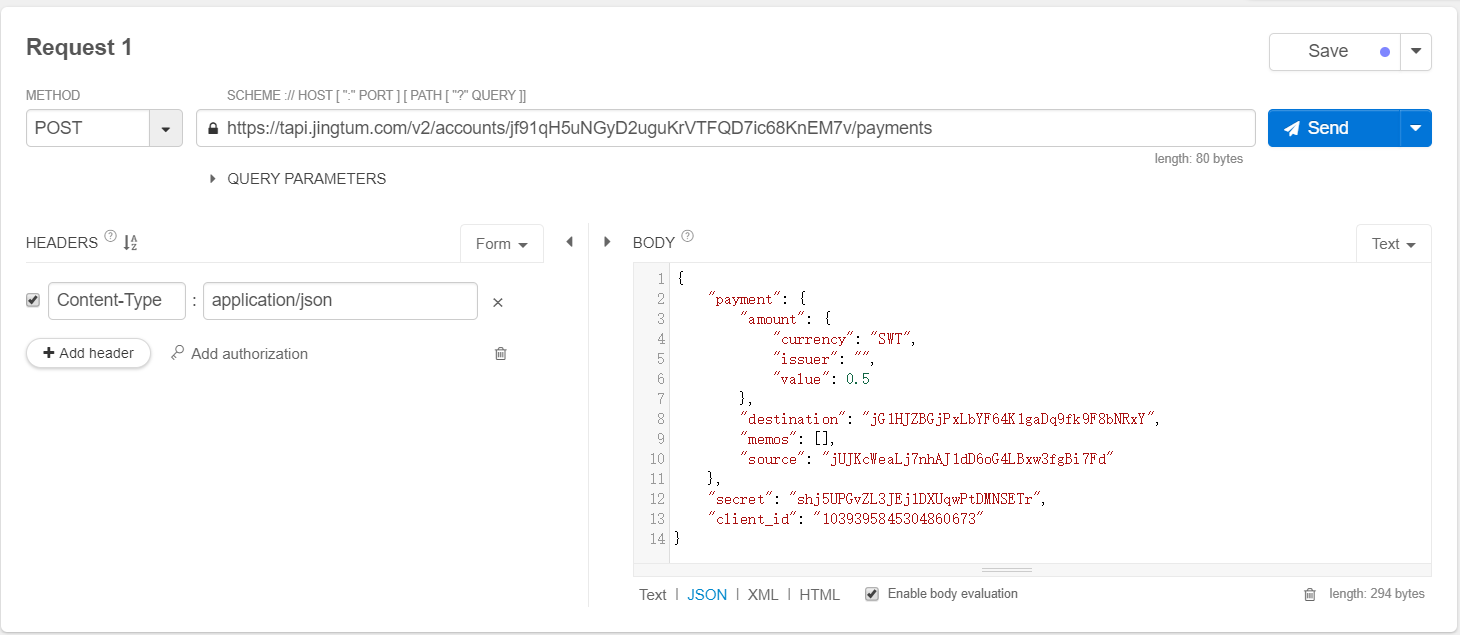Open the Send options dropdown arrow

point(1415,128)
